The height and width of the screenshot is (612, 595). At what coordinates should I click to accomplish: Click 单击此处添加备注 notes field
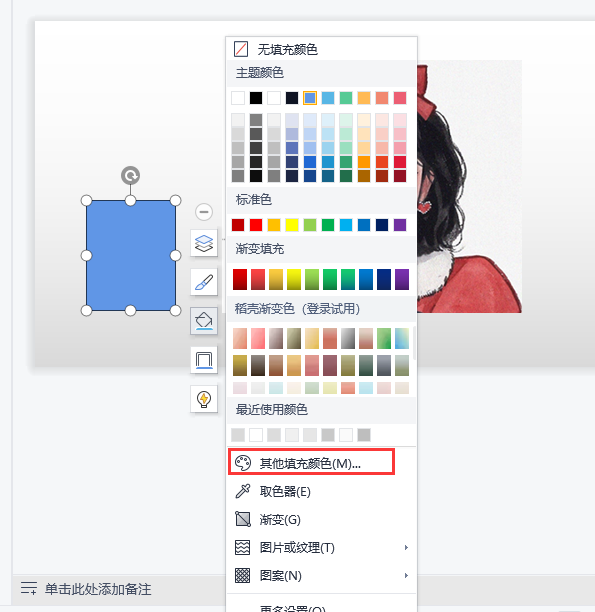[98, 589]
